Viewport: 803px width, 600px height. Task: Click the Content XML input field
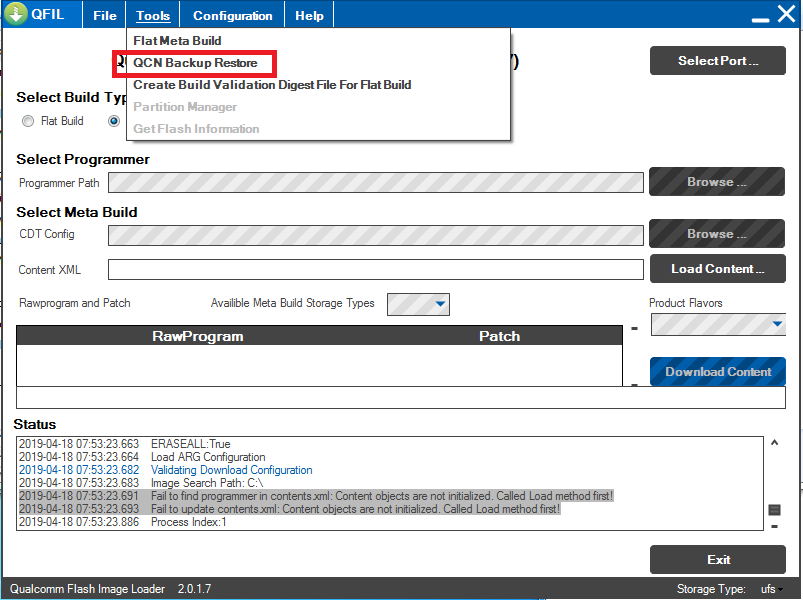point(375,270)
